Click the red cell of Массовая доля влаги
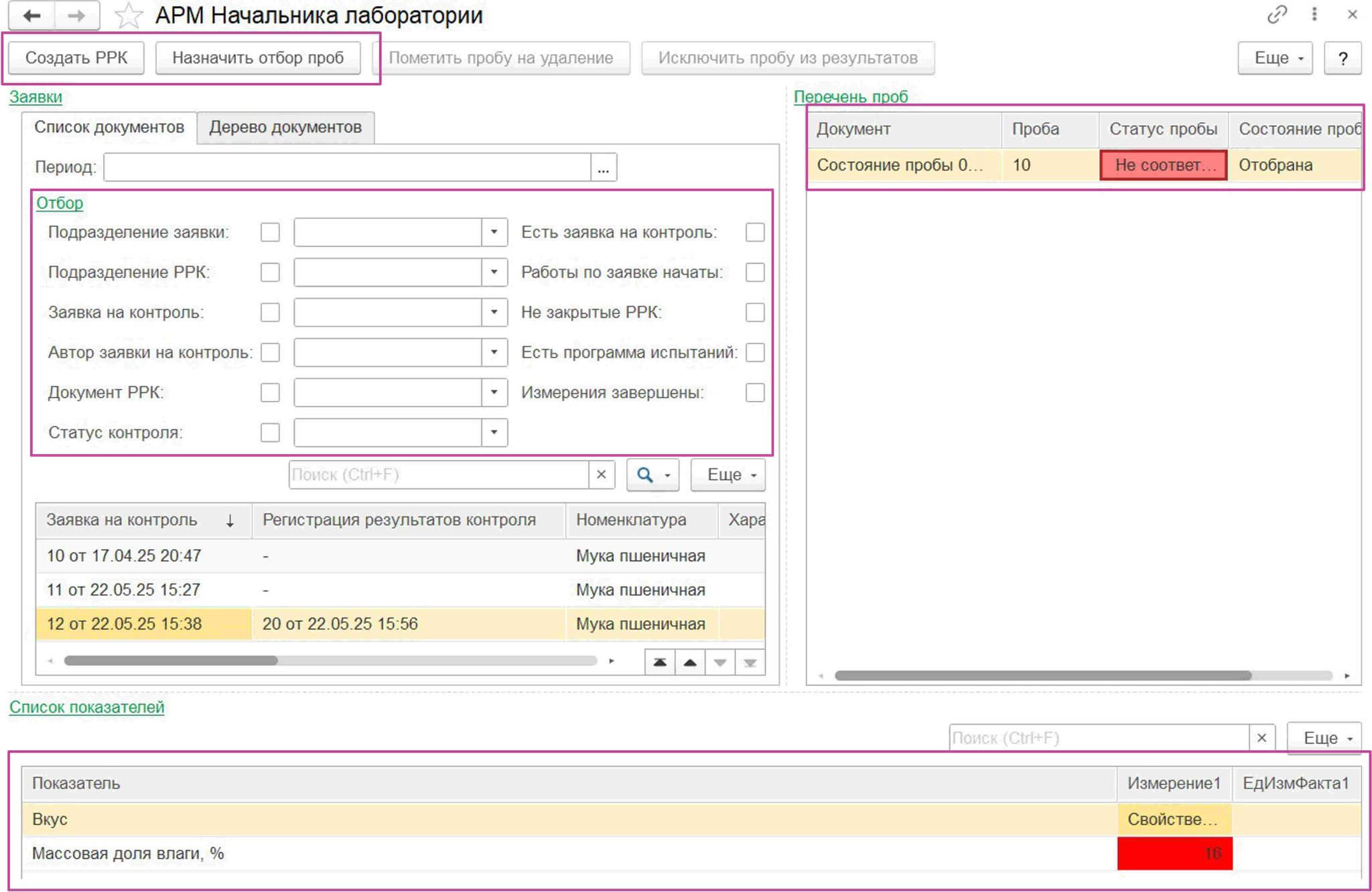1372x892 pixels. point(1174,853)
